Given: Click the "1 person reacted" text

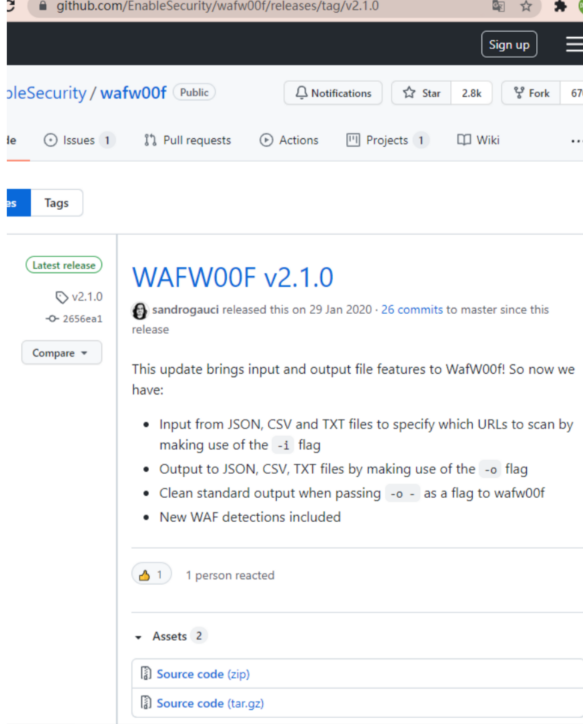Looking at the screenshot, I should (230, 575).
